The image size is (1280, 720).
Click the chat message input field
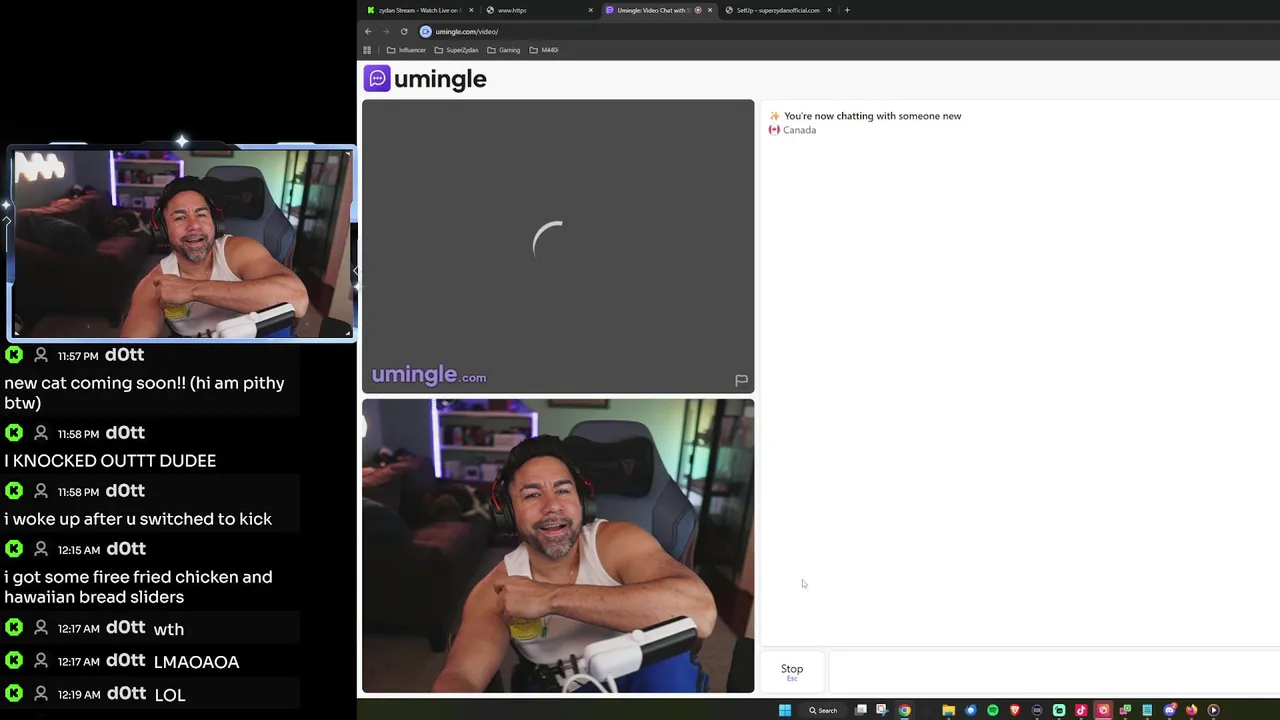pyautogui.click(x=1054, y=671)
